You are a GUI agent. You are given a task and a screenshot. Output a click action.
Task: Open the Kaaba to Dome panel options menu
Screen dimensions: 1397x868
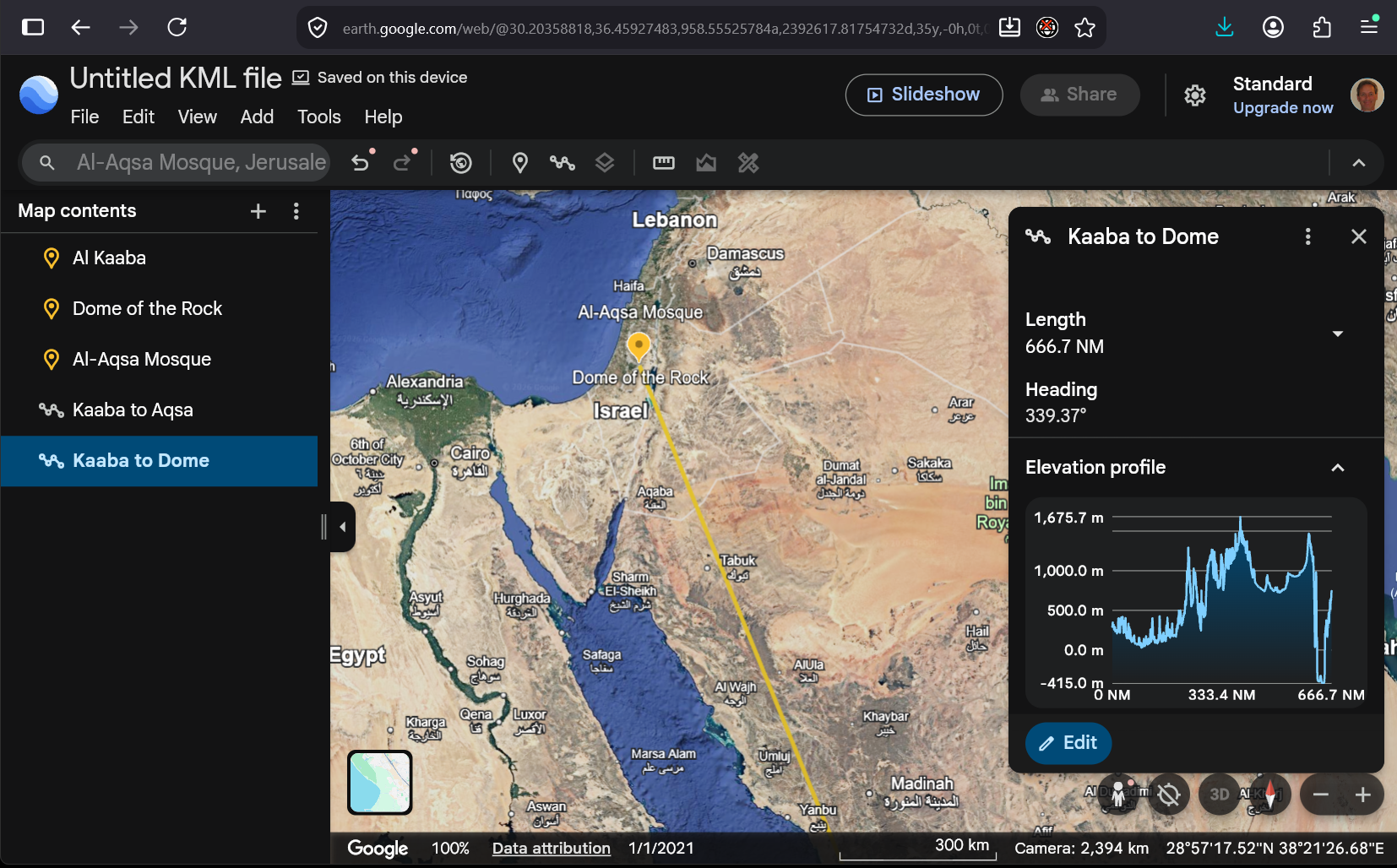(x=1308, y=236)
